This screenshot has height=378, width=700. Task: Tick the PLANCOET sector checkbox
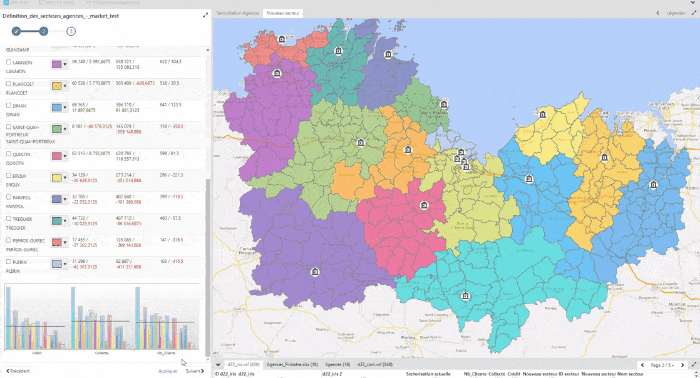coord(8,83)
